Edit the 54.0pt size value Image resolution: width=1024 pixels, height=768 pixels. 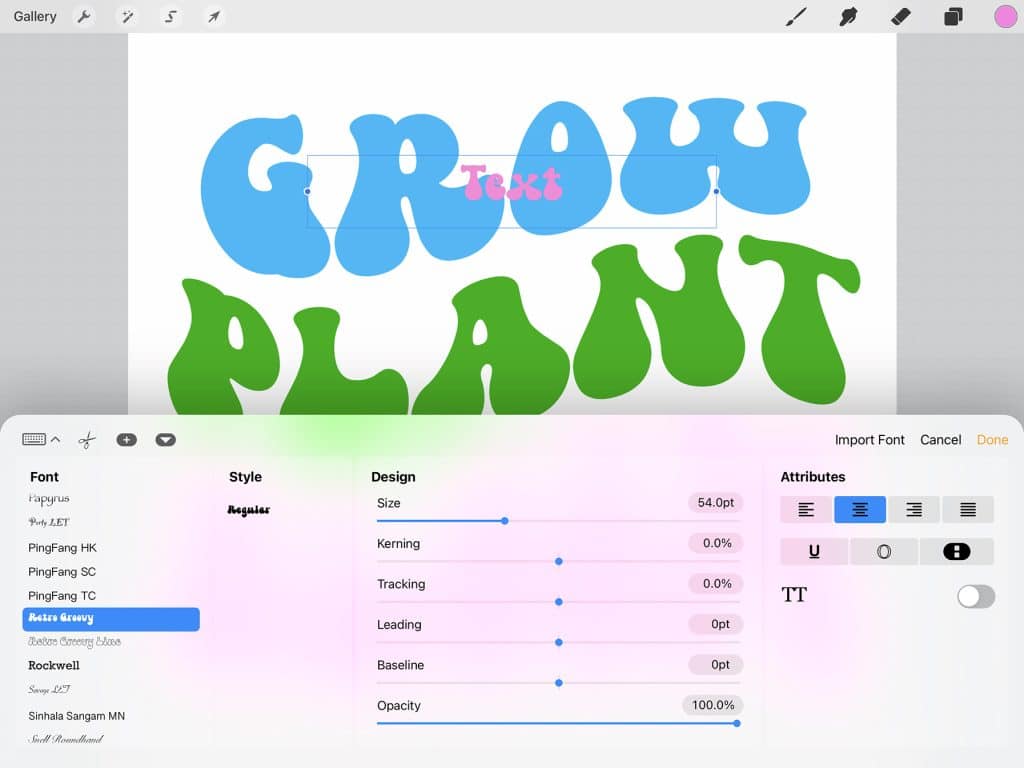[x=715, y=503]
